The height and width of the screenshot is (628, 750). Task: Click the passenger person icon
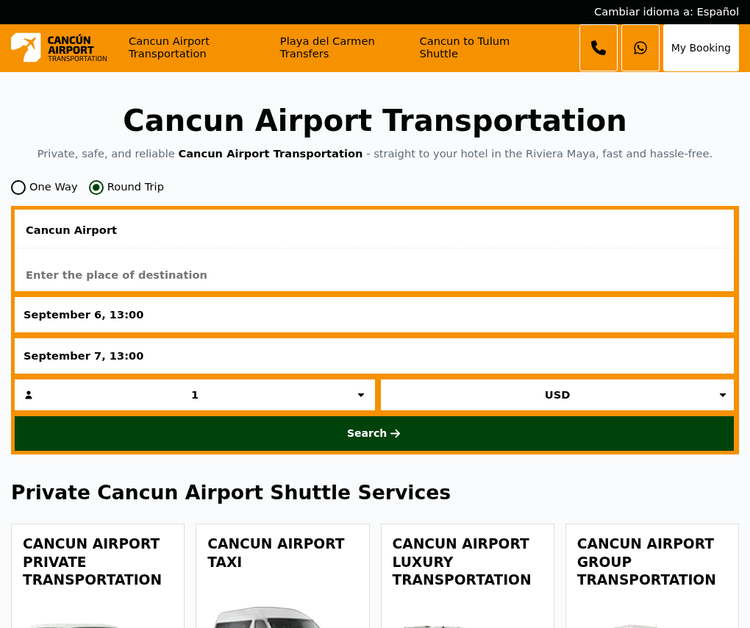(x=29, y=395)
